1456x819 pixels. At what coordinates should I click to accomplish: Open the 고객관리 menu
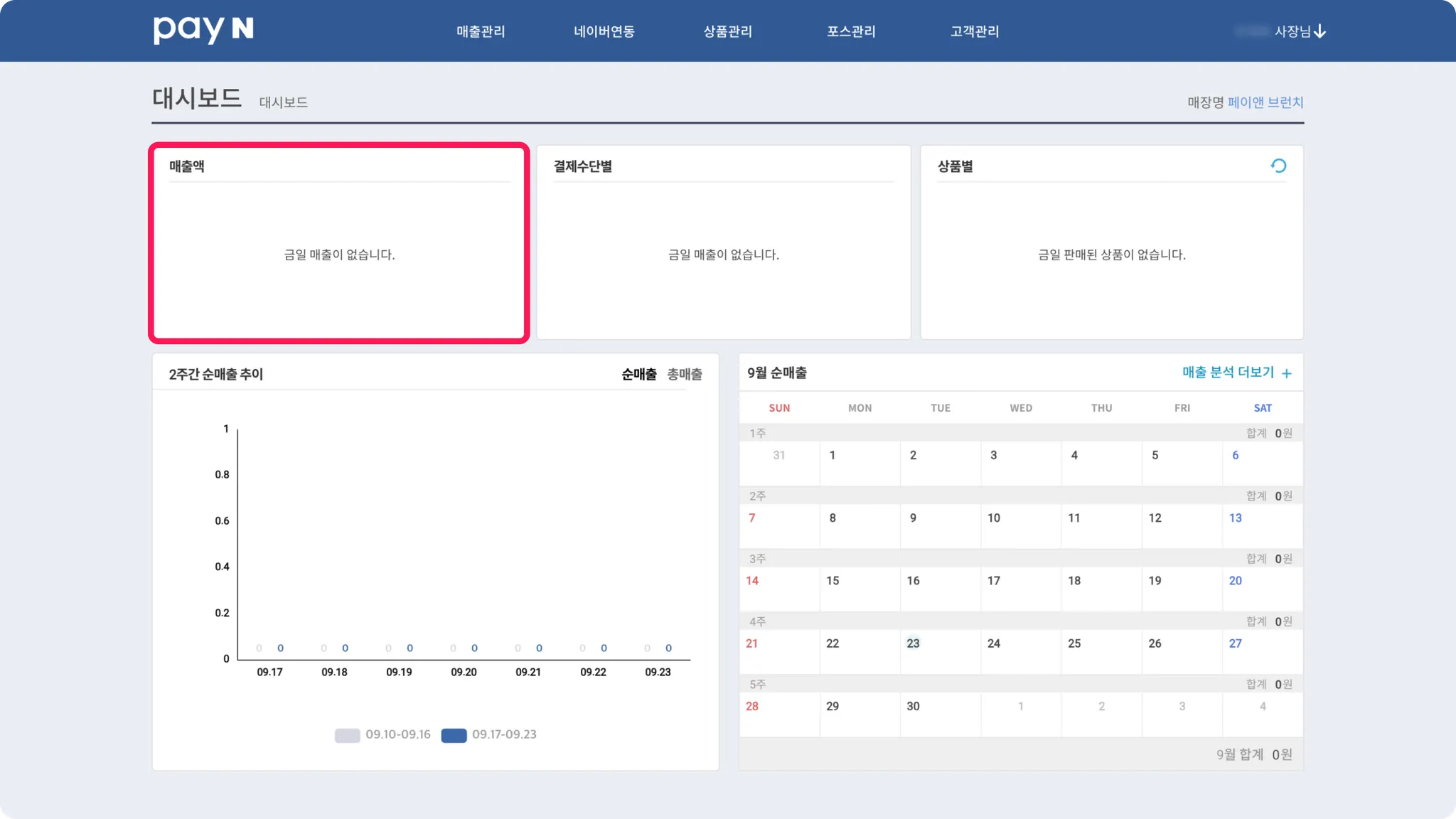tap(975, 31)
